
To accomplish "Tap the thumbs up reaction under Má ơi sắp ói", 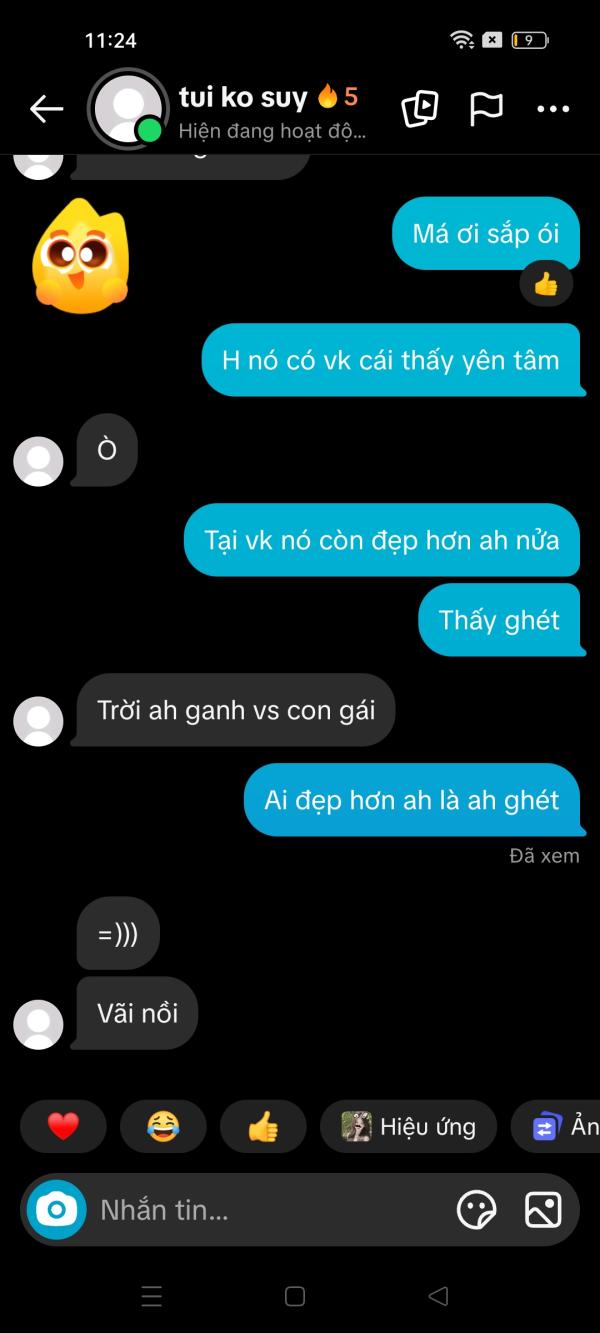I will pos(546,285).
